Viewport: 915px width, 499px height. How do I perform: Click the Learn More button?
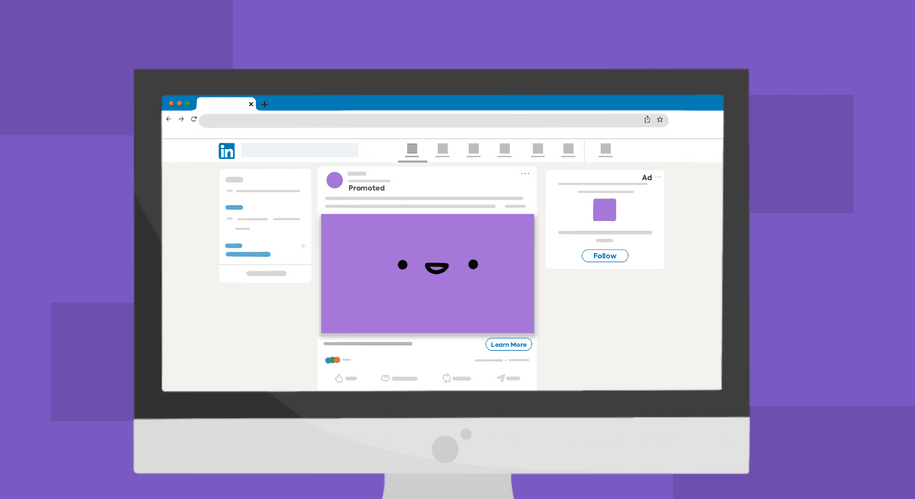tap(508, 344)
